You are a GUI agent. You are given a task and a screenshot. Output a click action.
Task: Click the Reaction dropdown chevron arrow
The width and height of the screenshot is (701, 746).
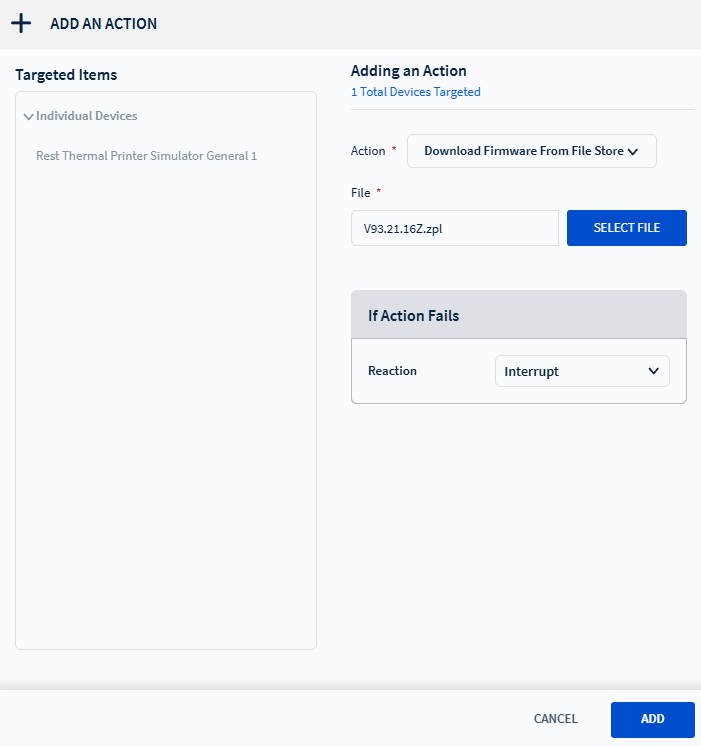click(654, 371)
